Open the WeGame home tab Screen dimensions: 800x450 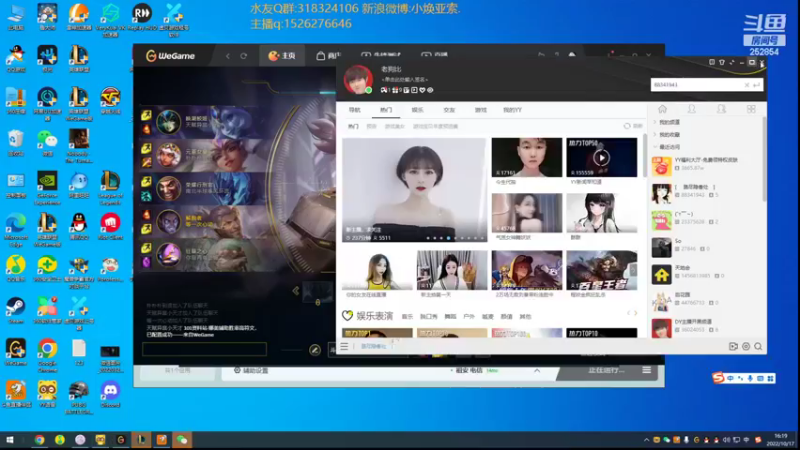(282, 56)
